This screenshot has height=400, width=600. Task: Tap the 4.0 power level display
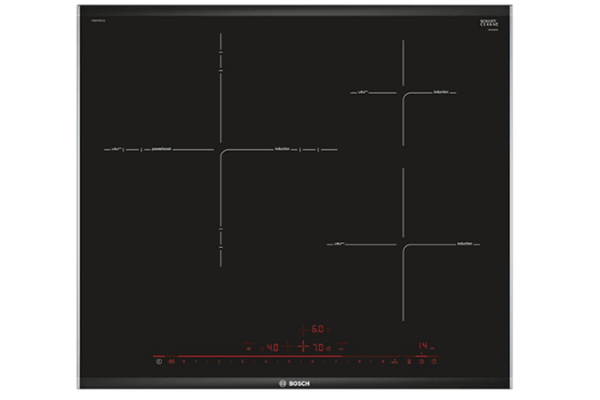(x=272, y=348)
